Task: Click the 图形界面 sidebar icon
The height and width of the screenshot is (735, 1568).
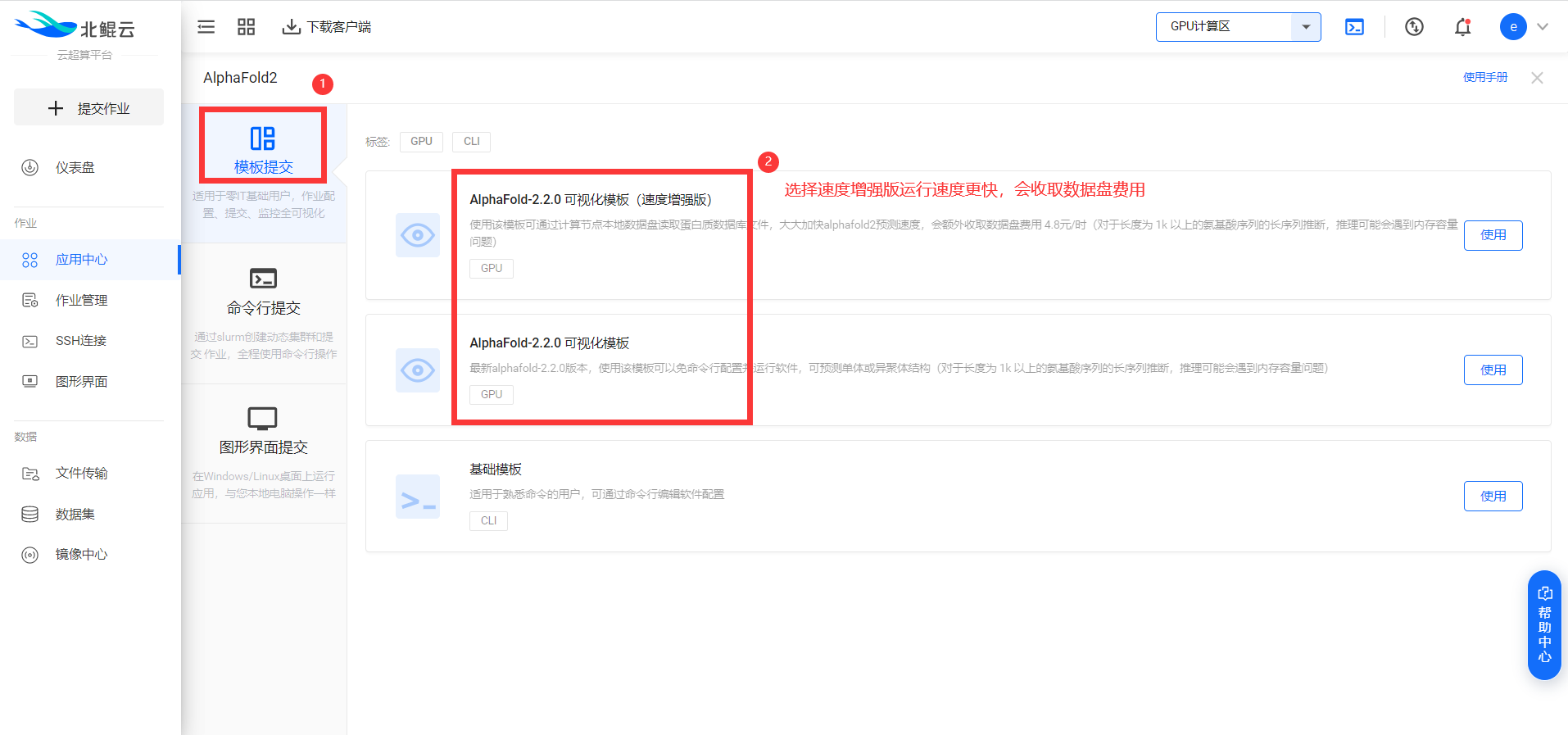Action: pyautogui.click(x=30, y=381)
